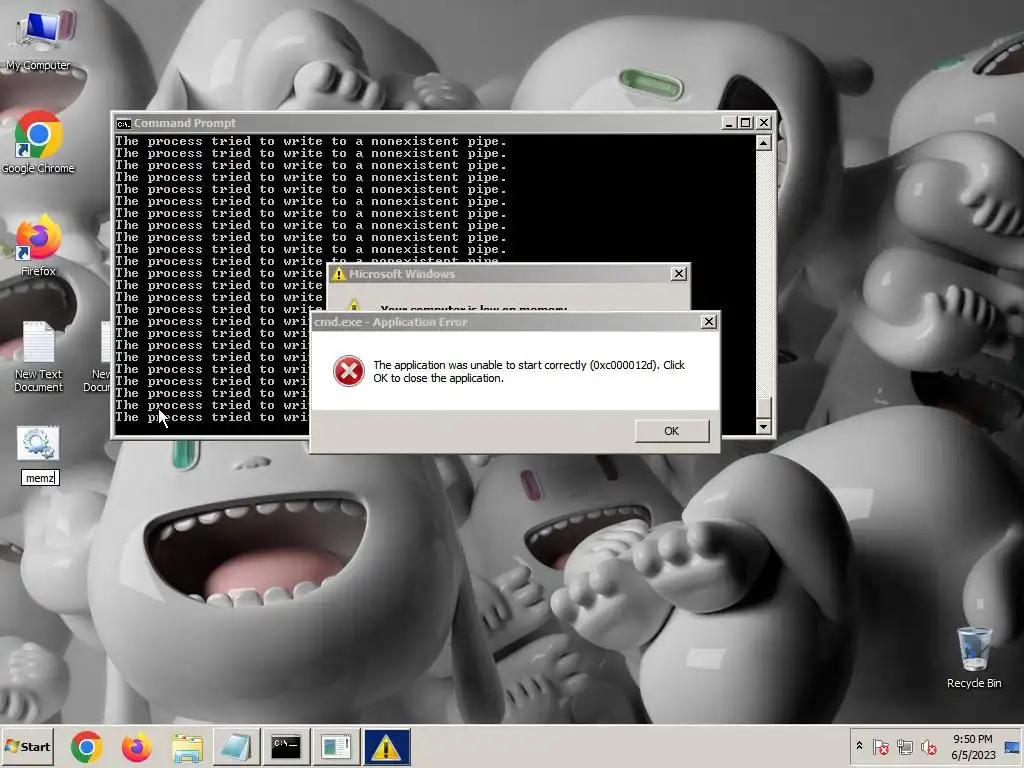Click Chrome icon in taskbar
The image size is (1024, 768).
(x=87, y=747)
